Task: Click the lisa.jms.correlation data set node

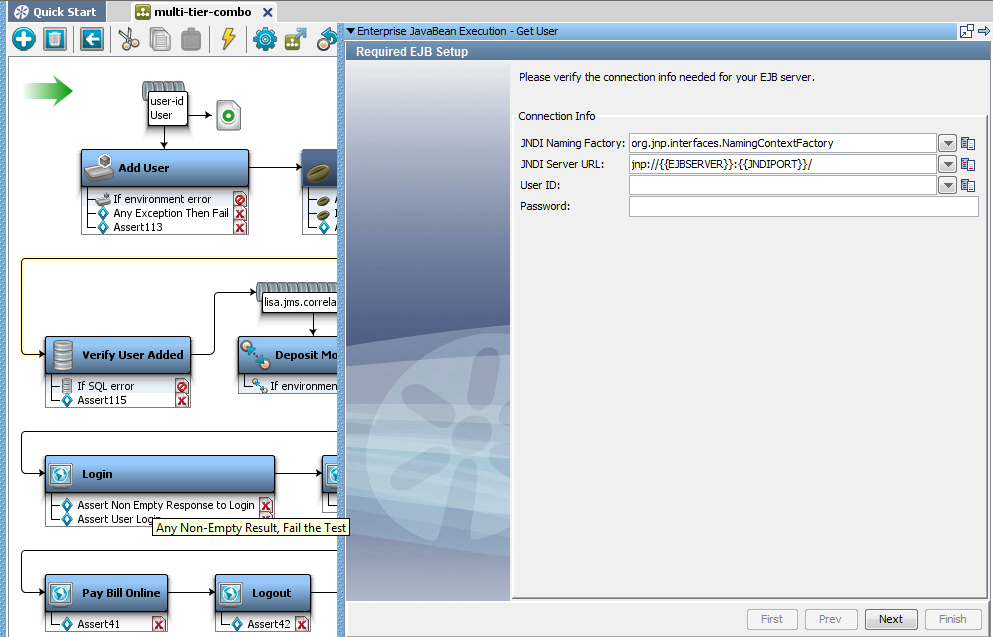Action: click(299, 302)
